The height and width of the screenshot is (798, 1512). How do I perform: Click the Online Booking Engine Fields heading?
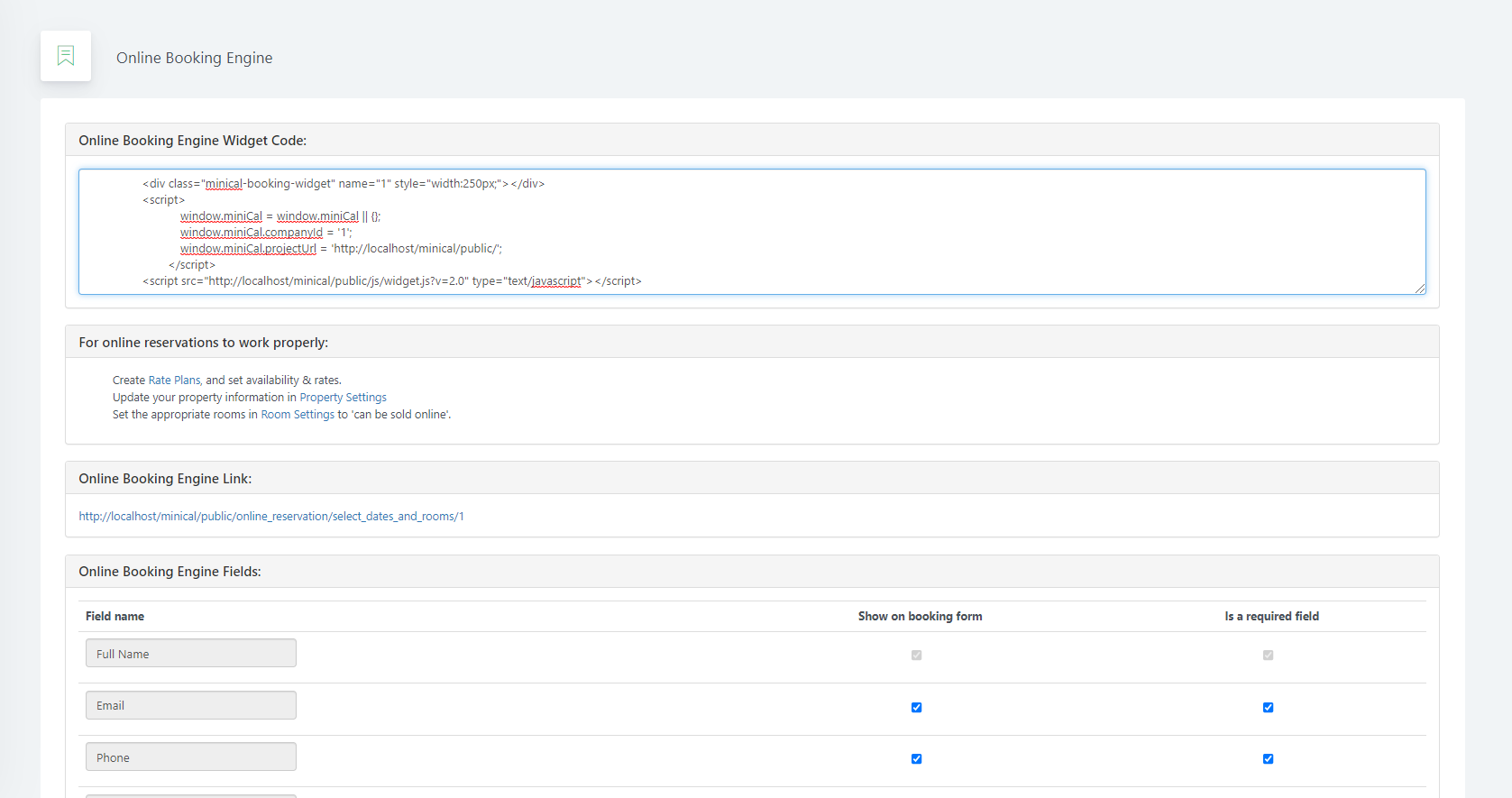[x=170, y=572]
